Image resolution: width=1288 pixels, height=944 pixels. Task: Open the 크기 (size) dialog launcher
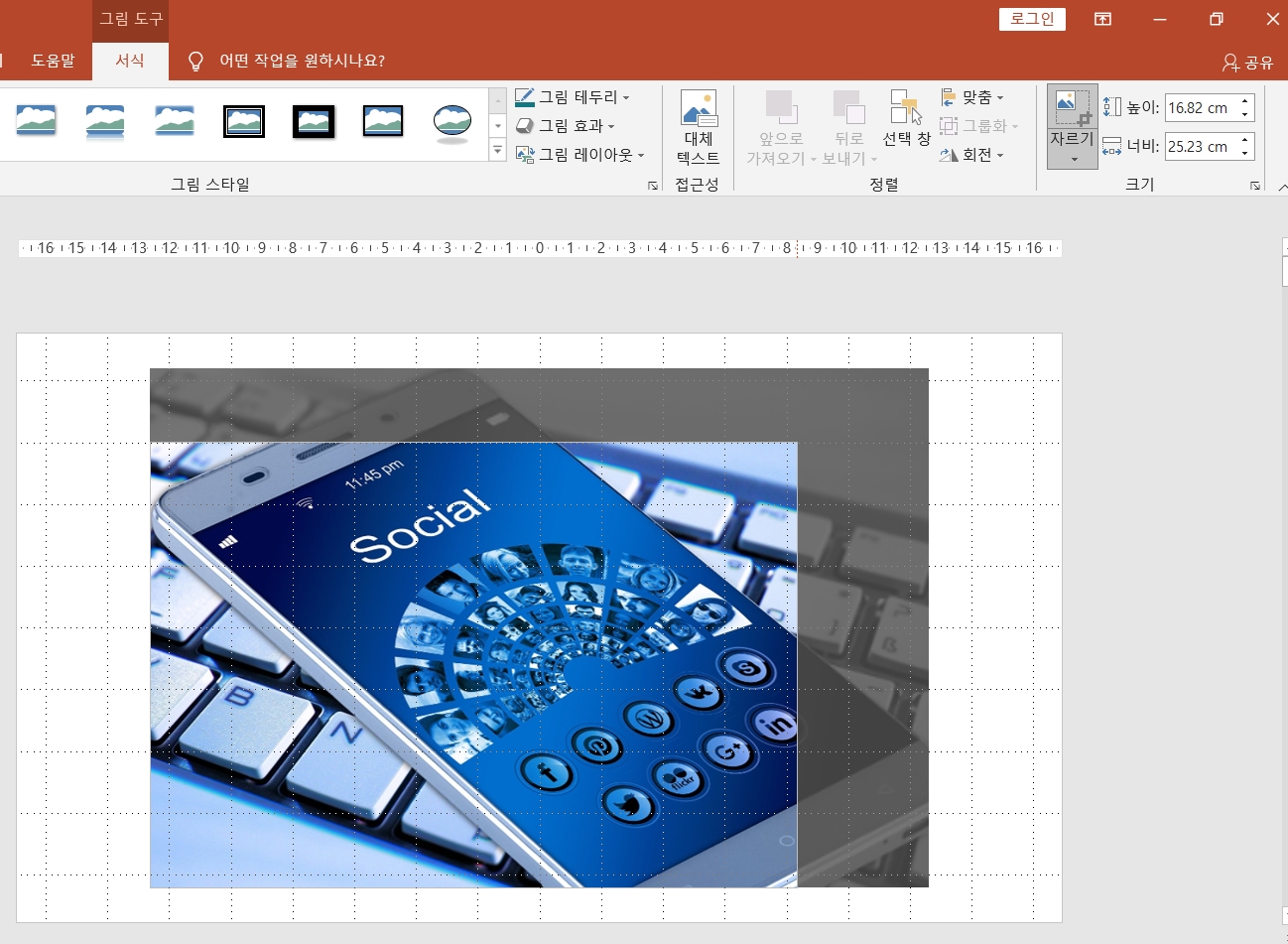pyautogui.click(x=1255, y=186)
